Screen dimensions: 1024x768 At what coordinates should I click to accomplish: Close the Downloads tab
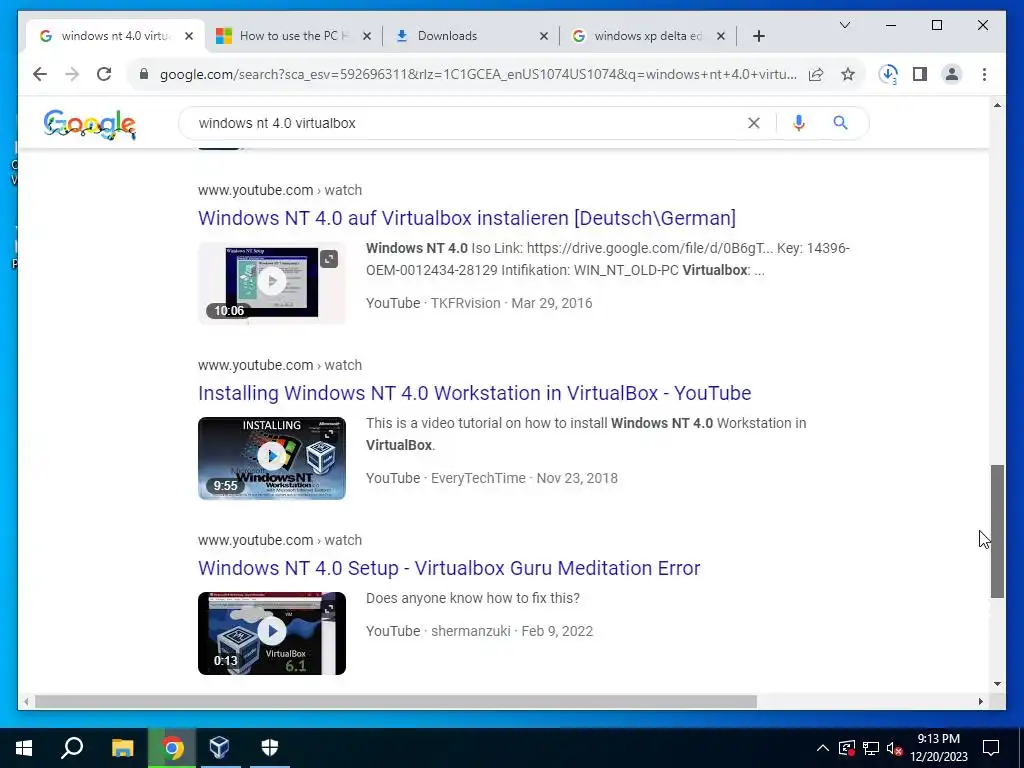pyautogui.click(x=544, y=36)
